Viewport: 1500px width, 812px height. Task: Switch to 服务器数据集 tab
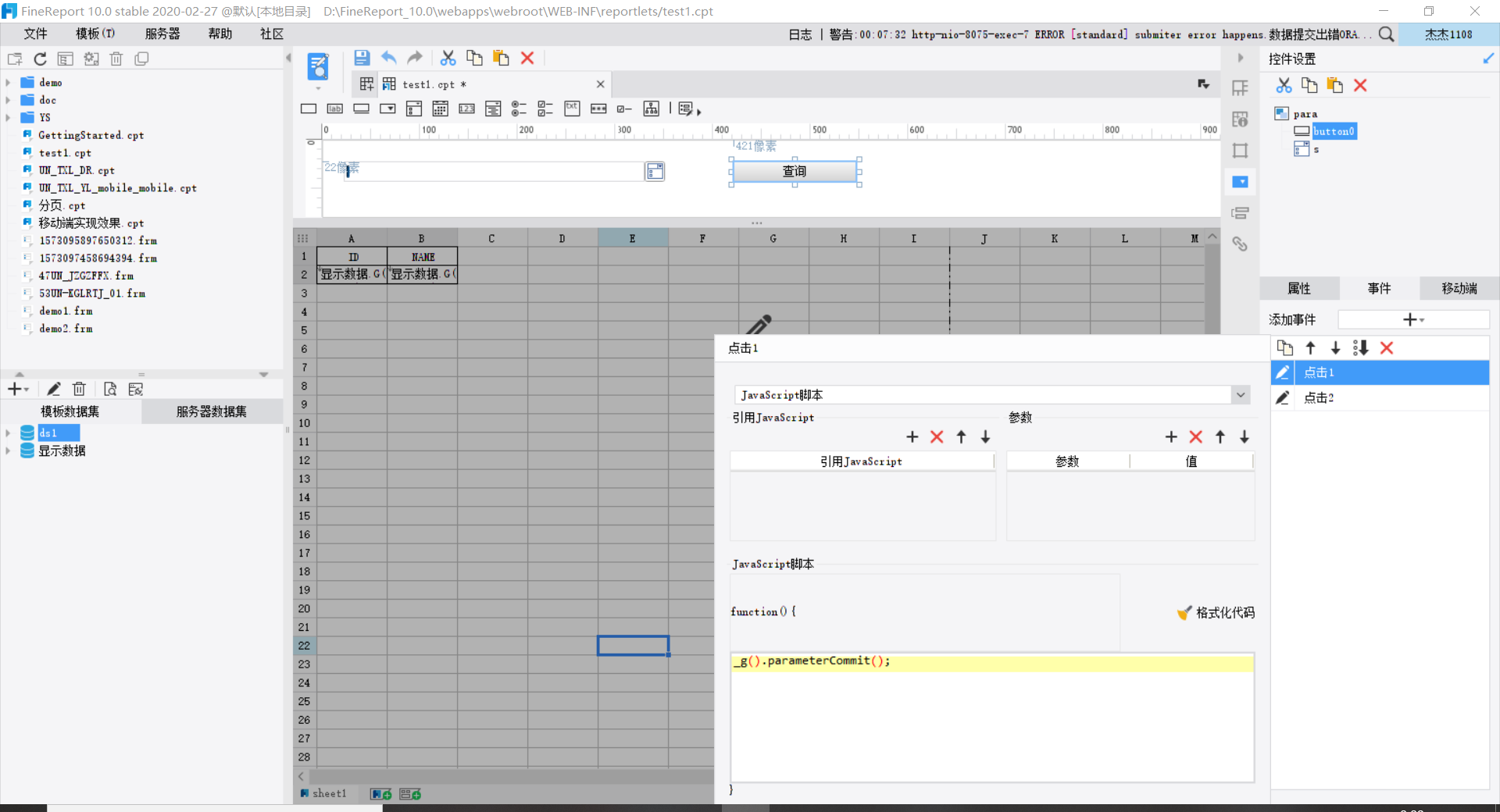212,411
